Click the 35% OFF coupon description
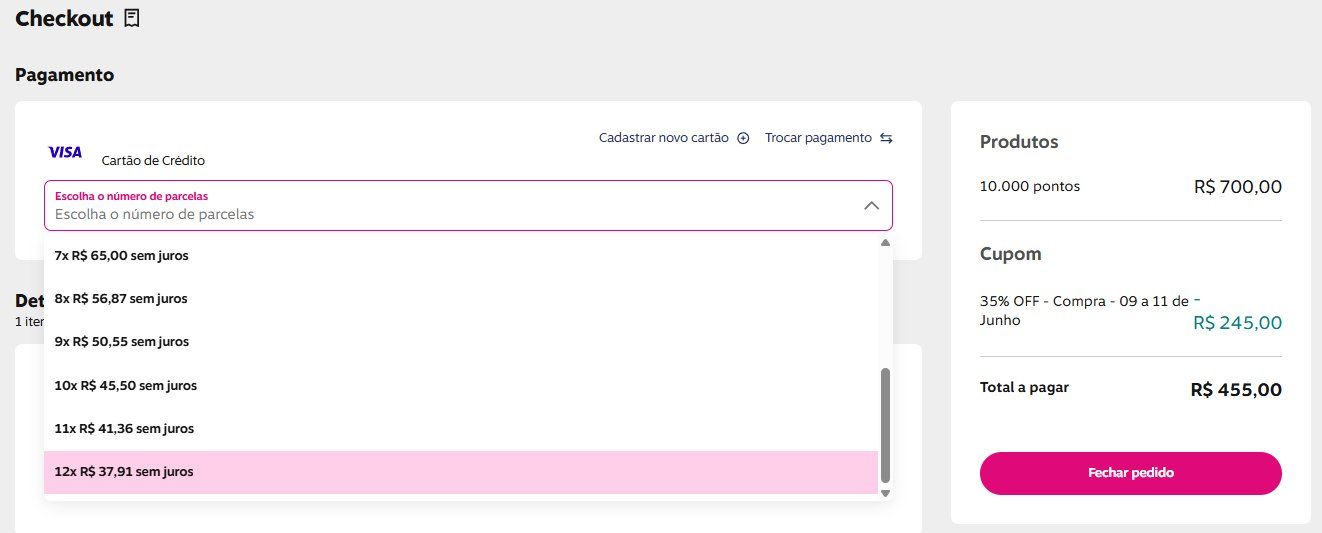Screen dimensions: 1322x533 1084,311
